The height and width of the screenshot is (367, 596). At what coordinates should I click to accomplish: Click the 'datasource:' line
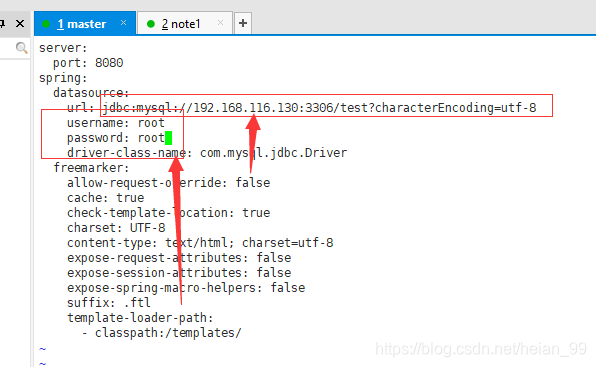[91, 93]
